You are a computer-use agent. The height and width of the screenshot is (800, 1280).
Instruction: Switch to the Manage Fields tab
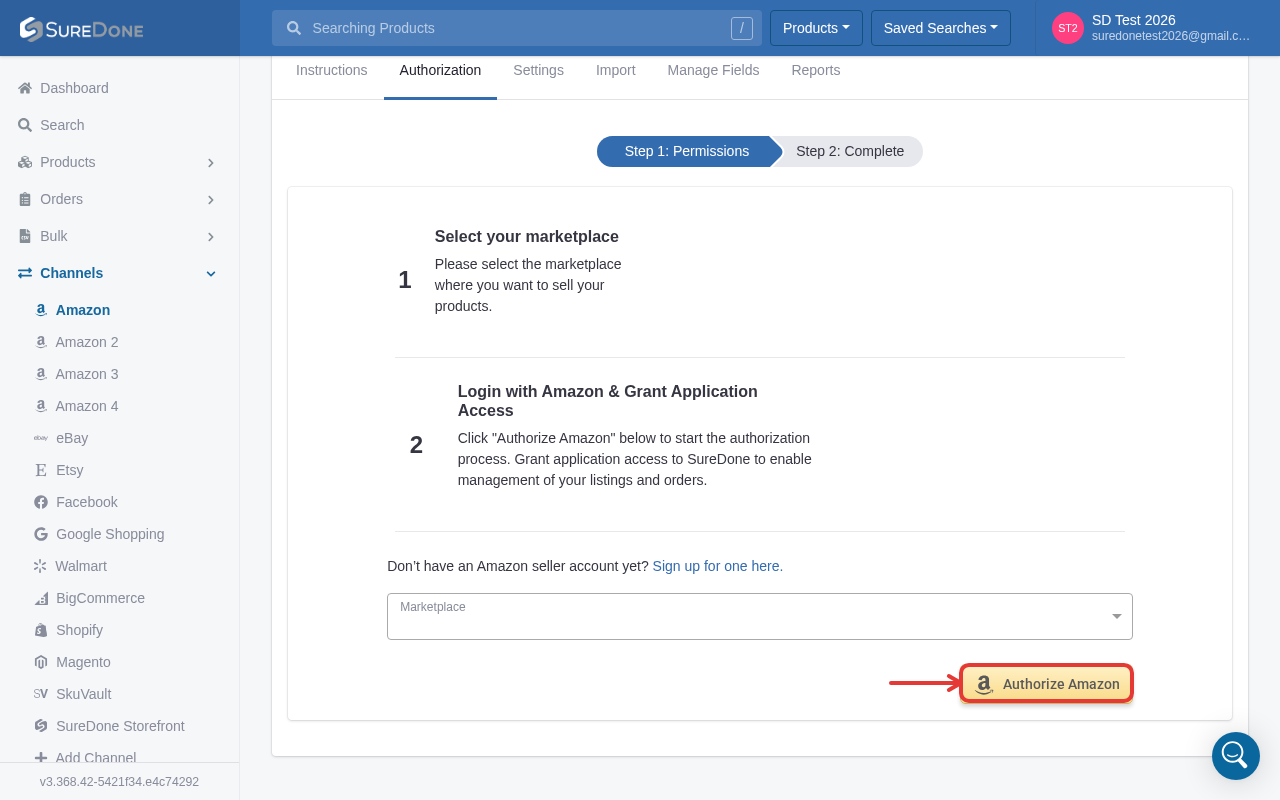(x=713, y=70)
